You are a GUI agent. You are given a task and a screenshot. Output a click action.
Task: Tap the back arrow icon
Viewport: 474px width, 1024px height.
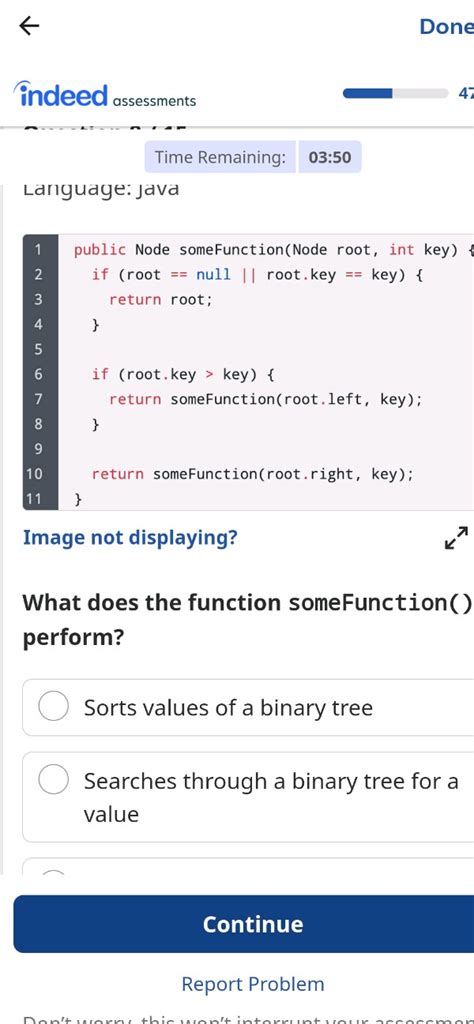29,26
